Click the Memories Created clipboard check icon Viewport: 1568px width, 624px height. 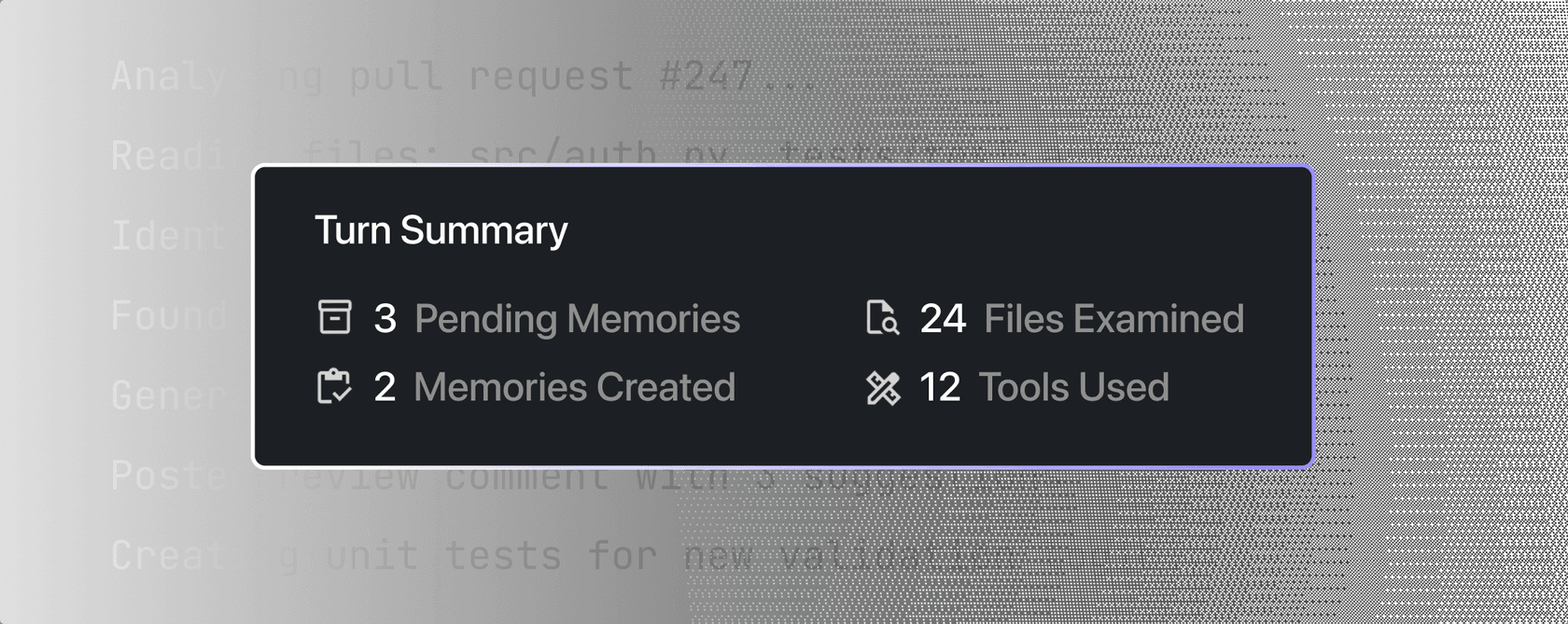click(335, 387)
